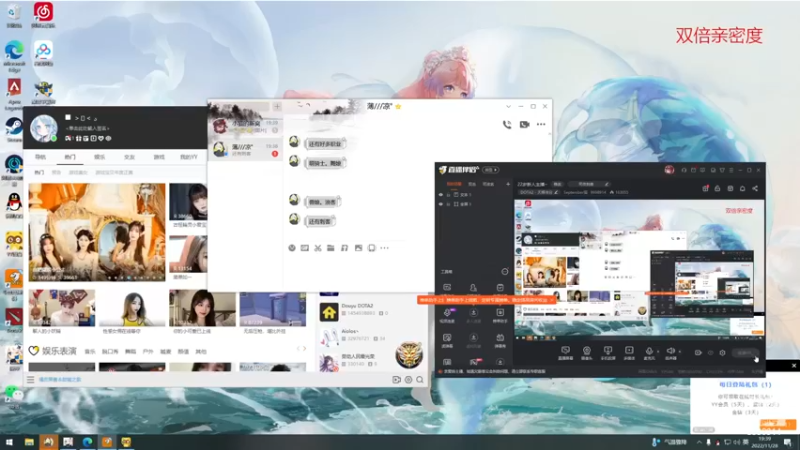This screenshot has width=800, height=450.
Task: Open Microsoft Edge desktop icon
Action: pyautogui.click(x=14, y=54)
